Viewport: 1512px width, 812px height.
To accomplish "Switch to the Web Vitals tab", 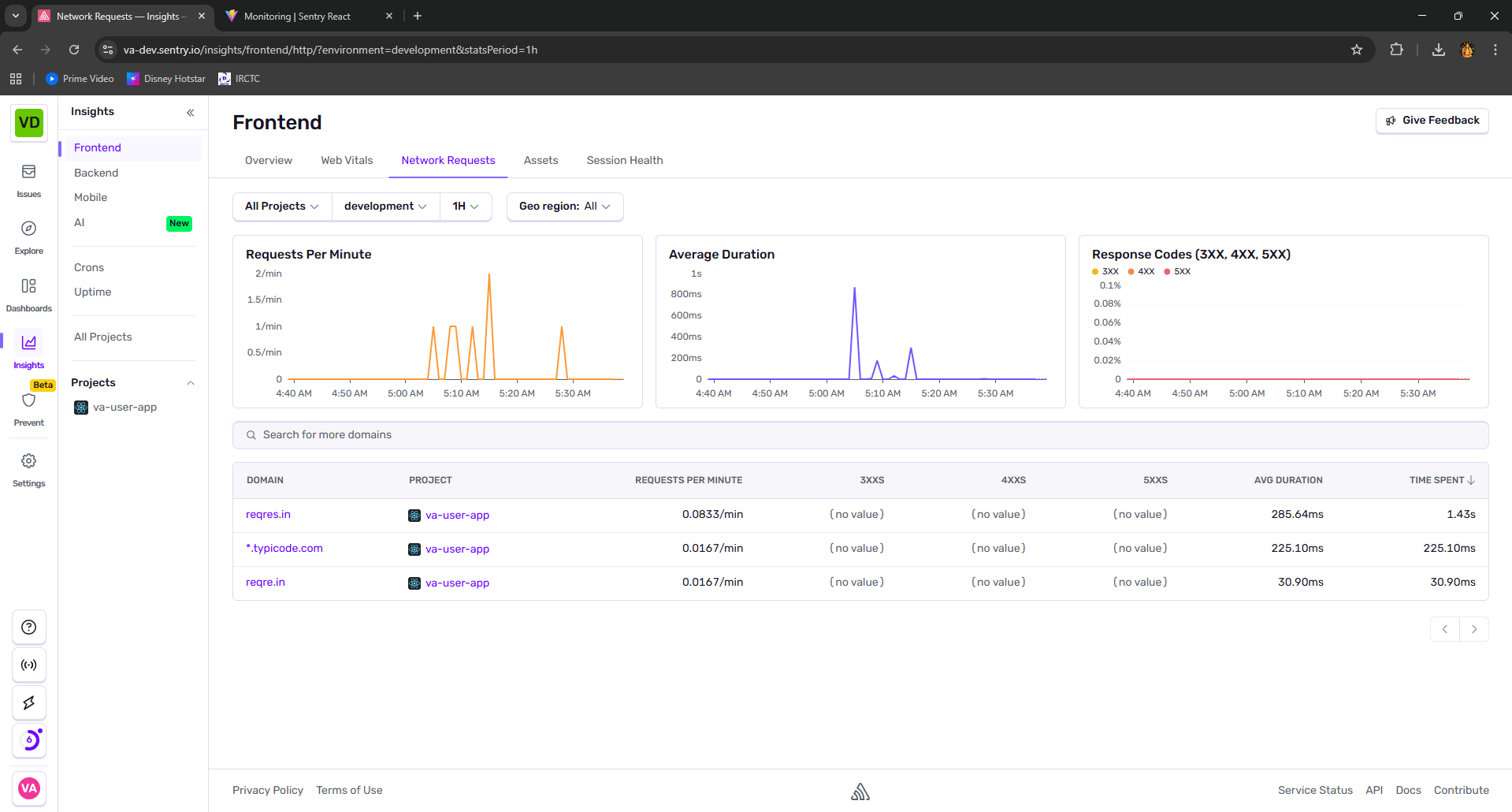I will [347, 161].
